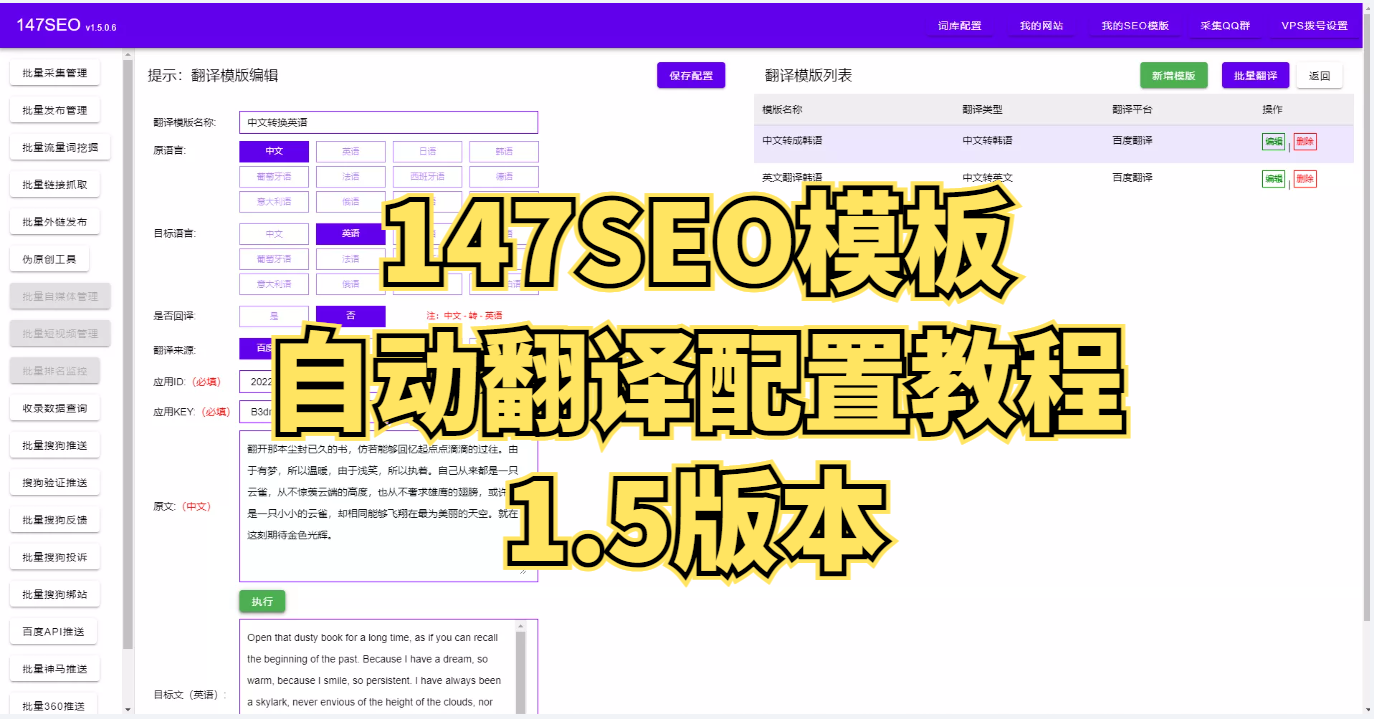The image size is (1374, 719).
Task: Open 采集QQ群 in the top bar
Action: pos(1225,26)
